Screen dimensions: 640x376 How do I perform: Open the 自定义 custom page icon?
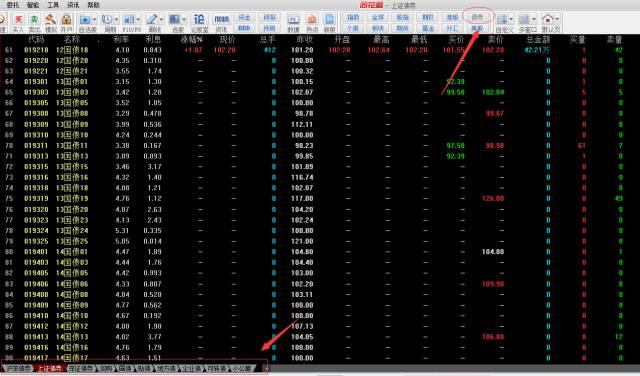pos(502,20)
